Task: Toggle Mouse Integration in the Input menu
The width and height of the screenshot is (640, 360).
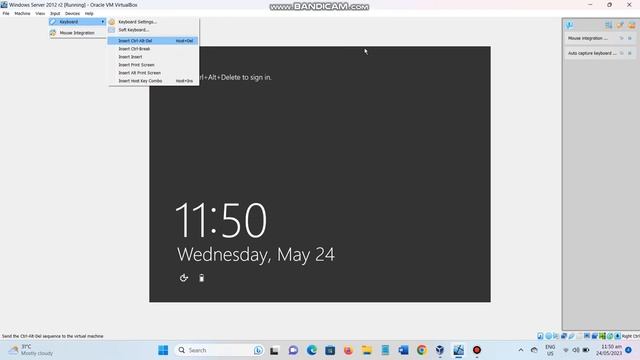Action: (77, 33)
